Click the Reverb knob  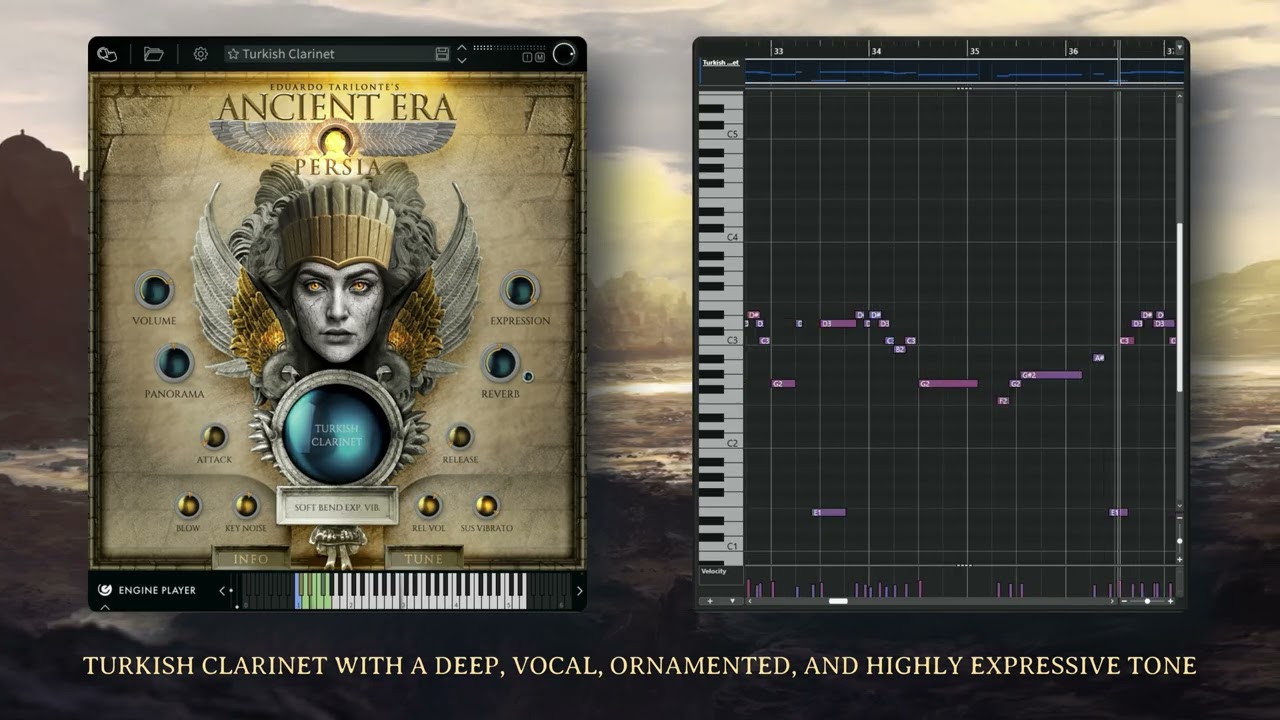(x=500, y=364)
